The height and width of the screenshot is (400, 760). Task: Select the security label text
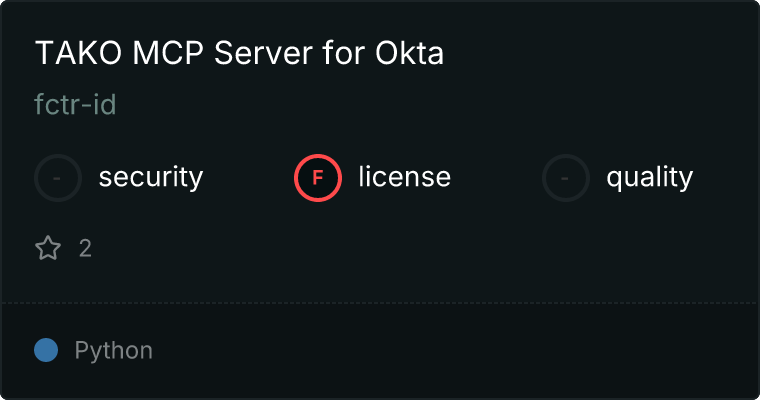click(150, 178)
